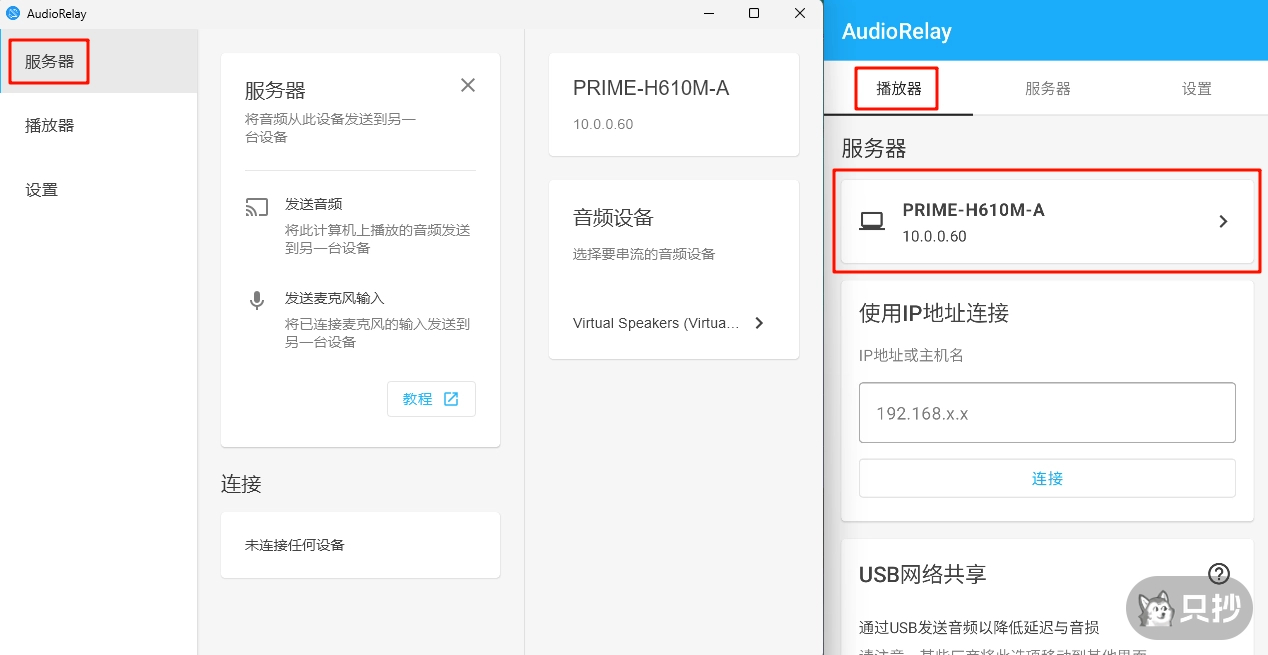Open the help question mark beside USB网络共享

[1218, 574]
